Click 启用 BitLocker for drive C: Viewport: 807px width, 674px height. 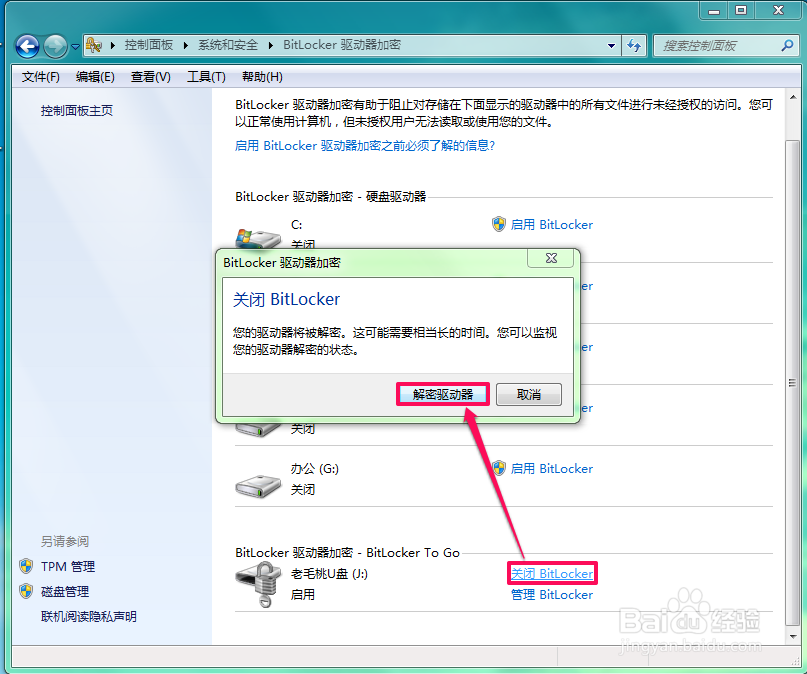coord(552,225)
